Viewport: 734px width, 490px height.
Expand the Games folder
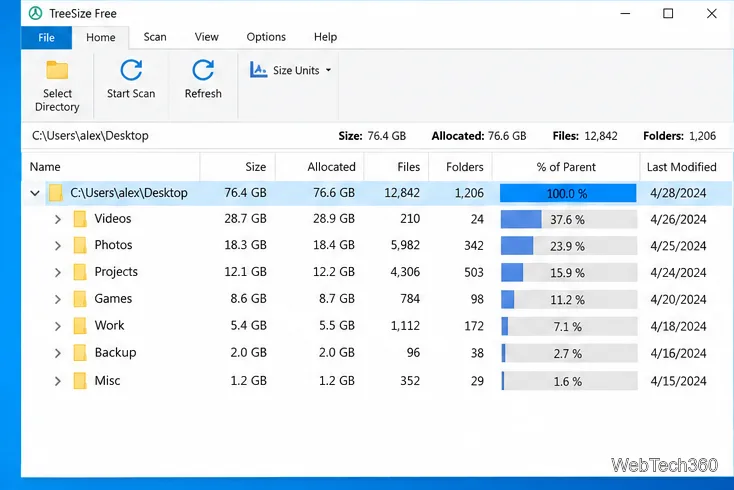click(x=58, y=299)
